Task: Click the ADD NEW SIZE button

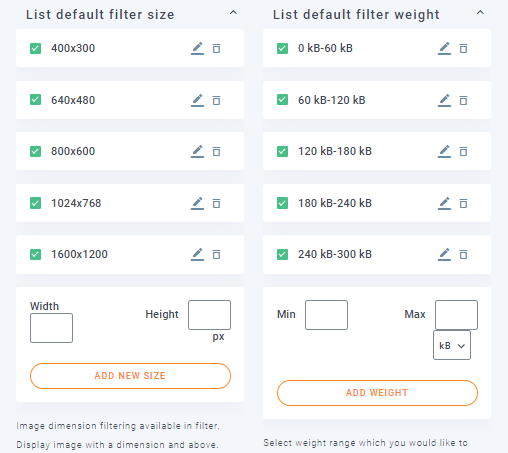Action: [130, 376]
